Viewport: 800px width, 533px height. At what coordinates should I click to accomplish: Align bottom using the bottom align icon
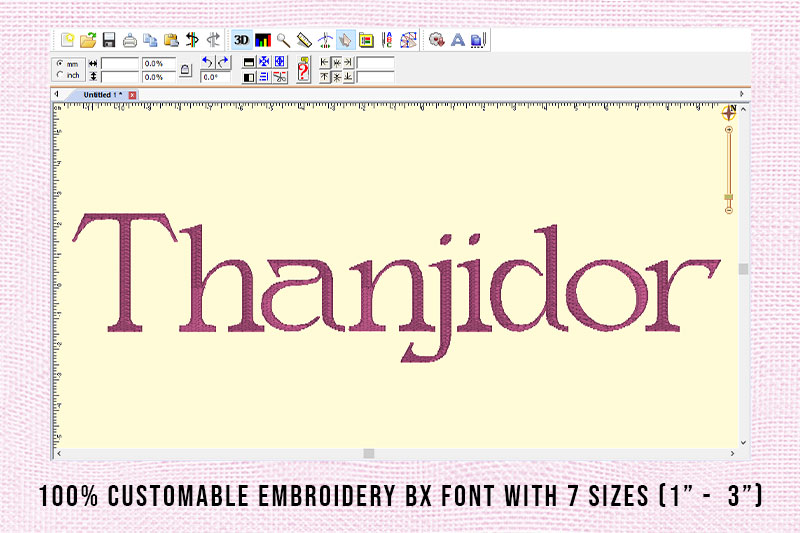pos(348,77)
